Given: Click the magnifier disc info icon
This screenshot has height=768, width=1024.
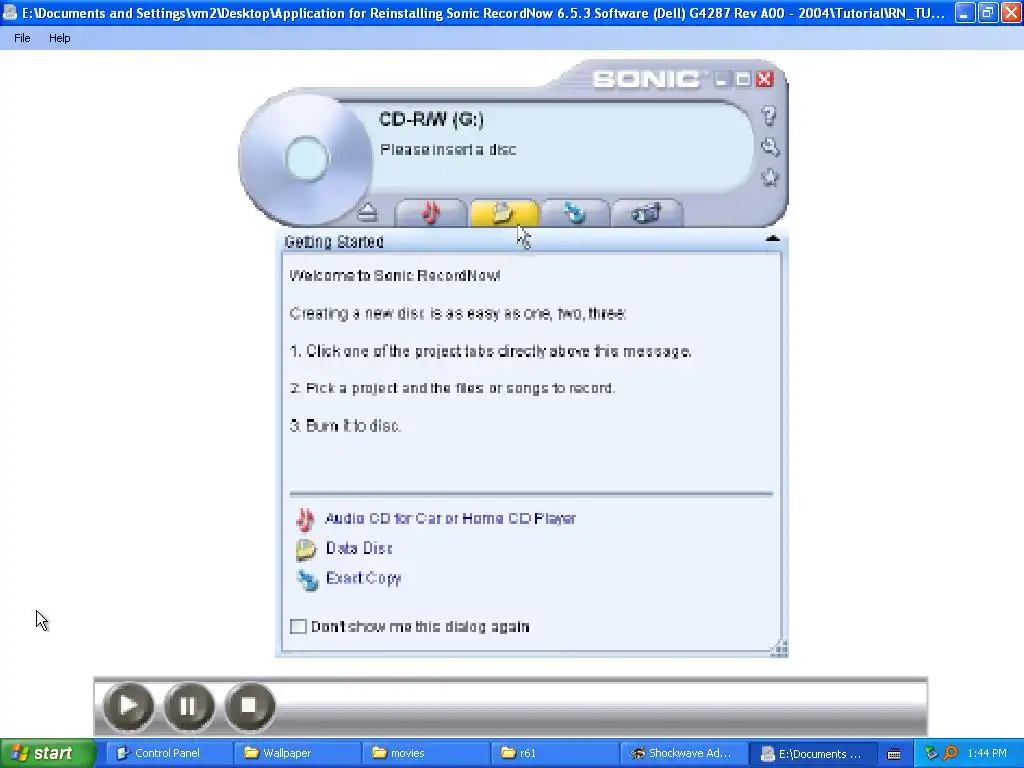Looking at the screenshot, I should tap(770, 147).
